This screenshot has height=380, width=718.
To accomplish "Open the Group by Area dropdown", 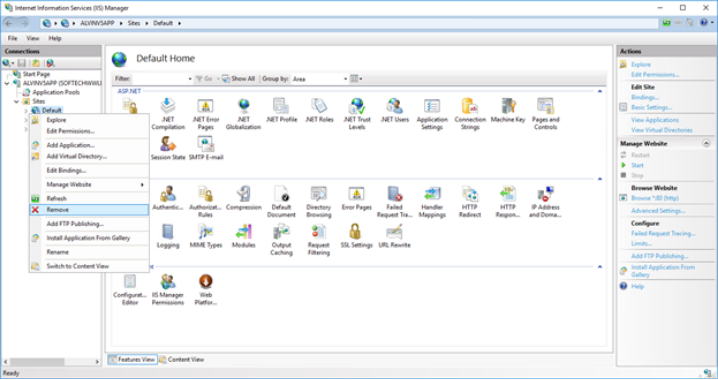I will click(x=320, y=79).
